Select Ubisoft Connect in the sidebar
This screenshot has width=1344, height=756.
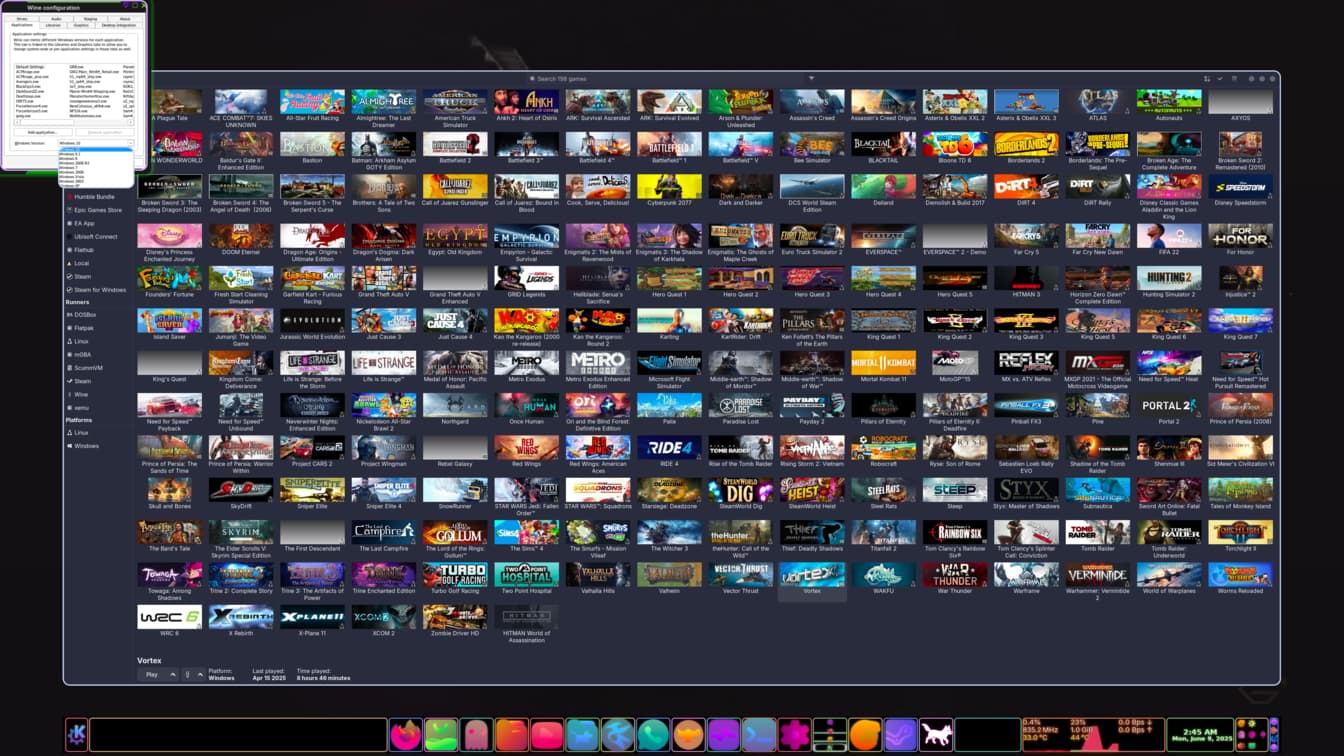coord(96,237)
